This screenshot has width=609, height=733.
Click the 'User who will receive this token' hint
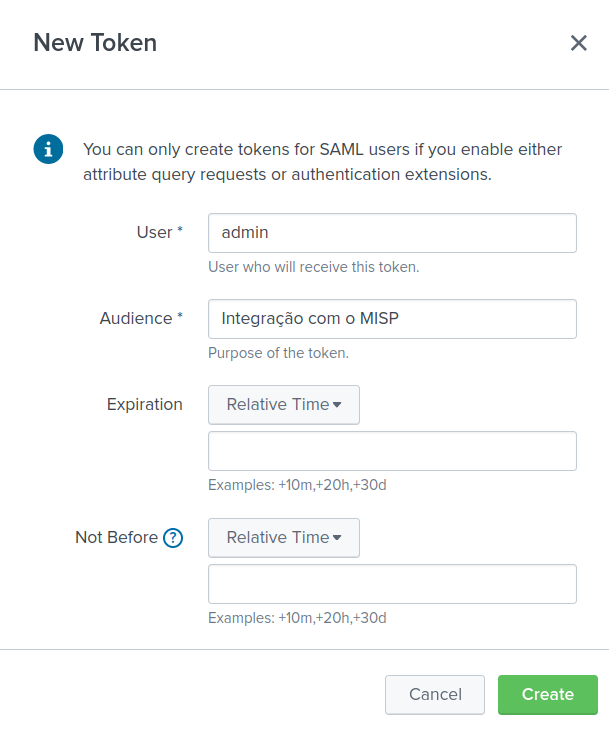pos(313,267)
